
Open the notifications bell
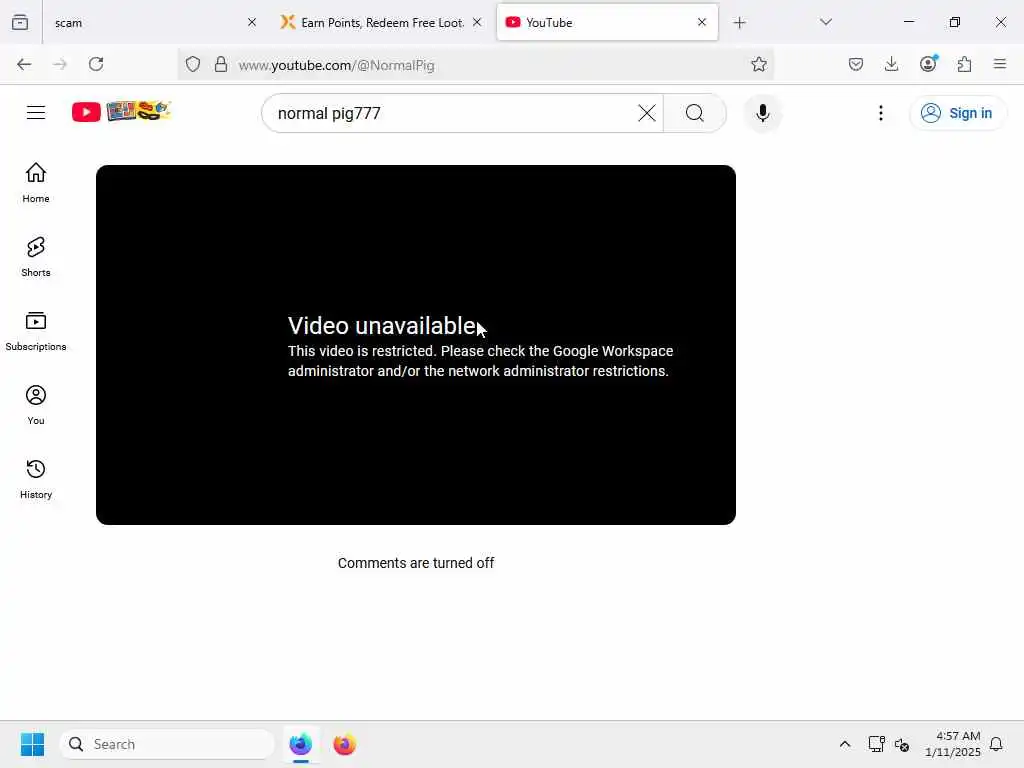click(996, 744)
